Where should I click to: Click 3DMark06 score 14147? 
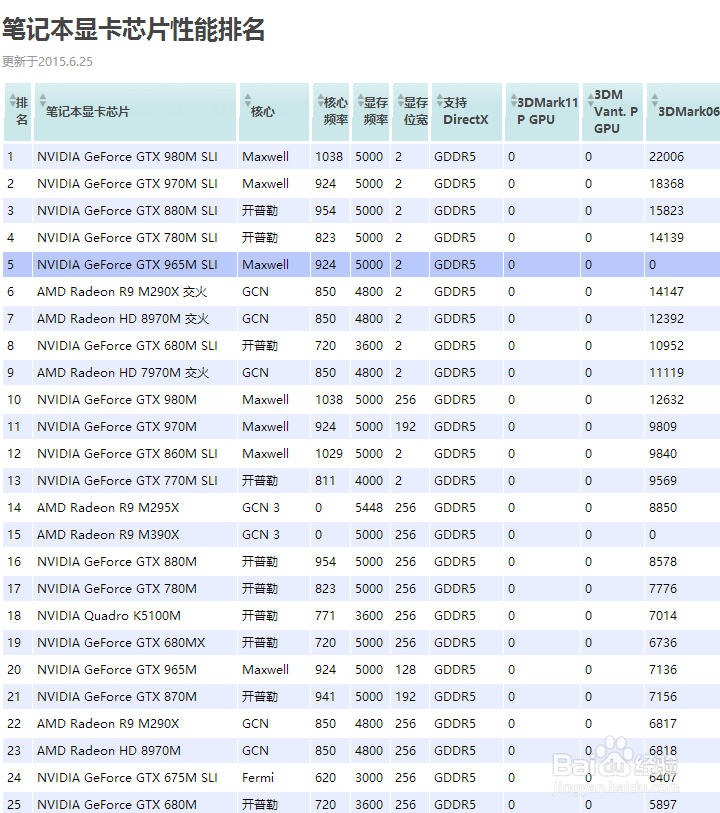coord(666,291)
